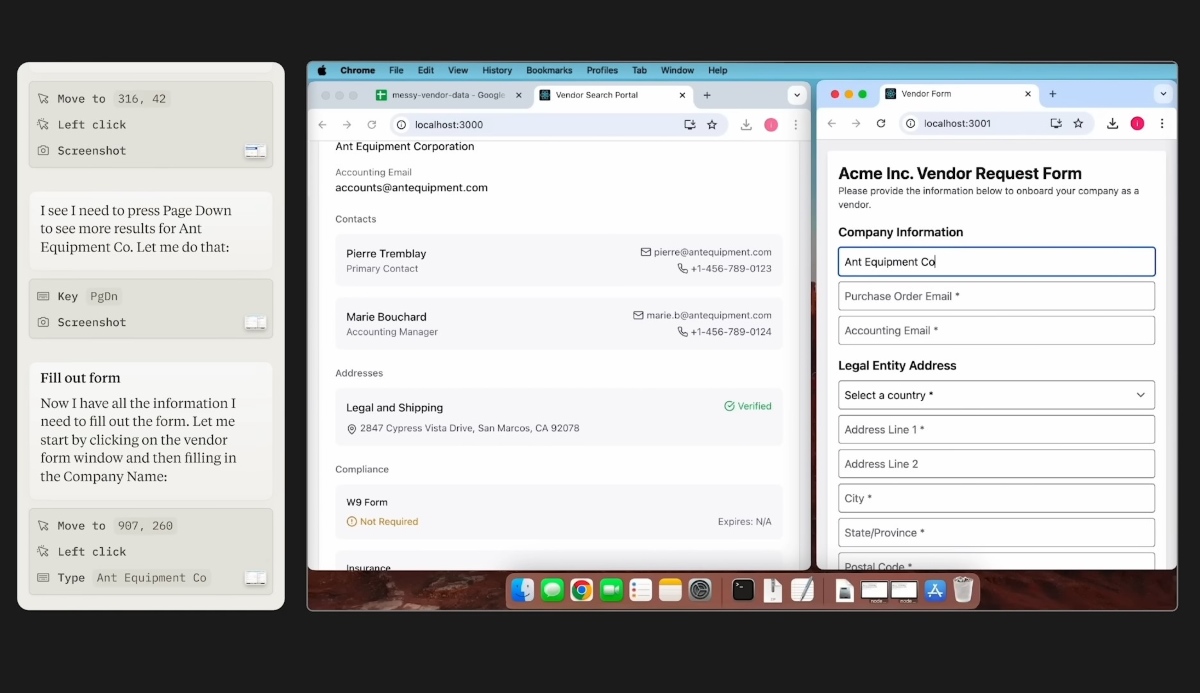Open Reminders app in the Dock
The height and width of the screenshot is (693, 1200).
(x=641, y=590)
